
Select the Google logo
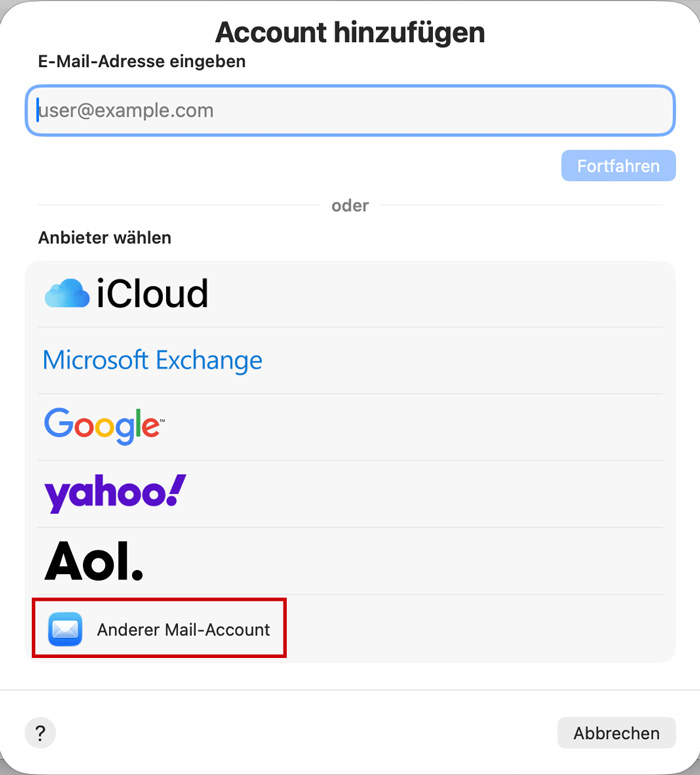[x=101, y=426]
